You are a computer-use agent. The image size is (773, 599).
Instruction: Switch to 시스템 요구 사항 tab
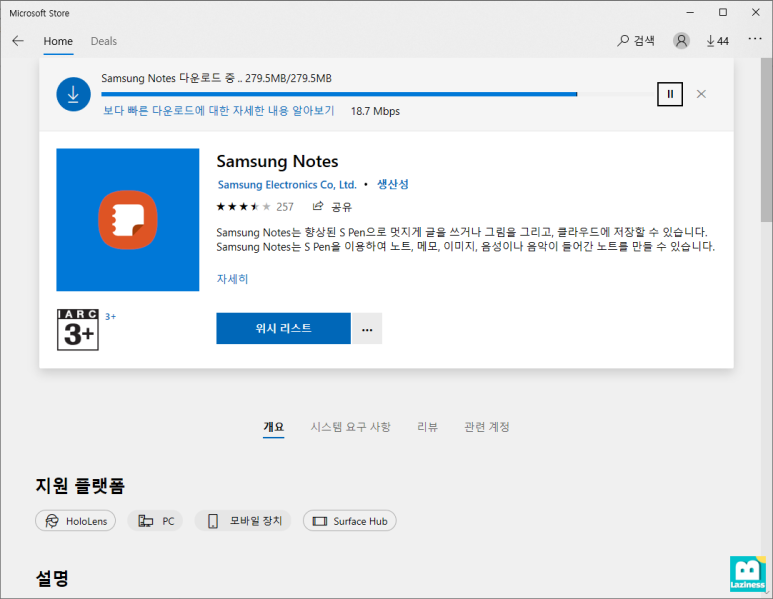point(351,427)
